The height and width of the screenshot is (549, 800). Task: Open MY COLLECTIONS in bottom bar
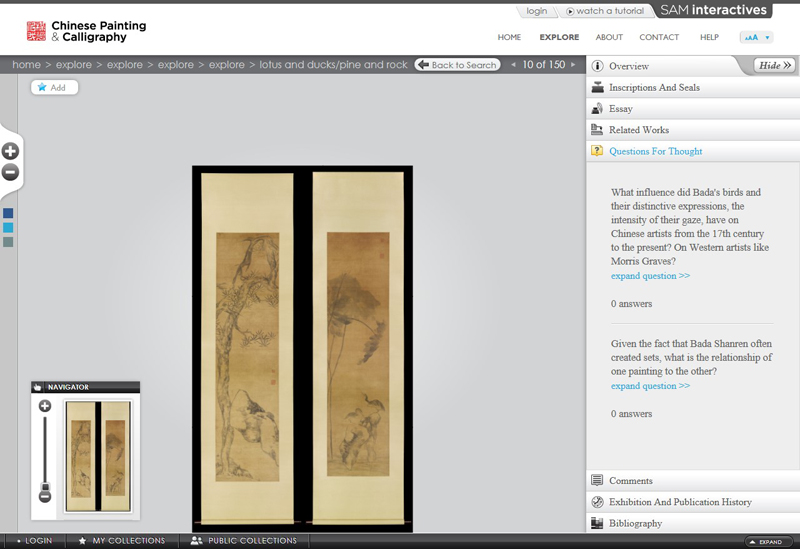121,541
